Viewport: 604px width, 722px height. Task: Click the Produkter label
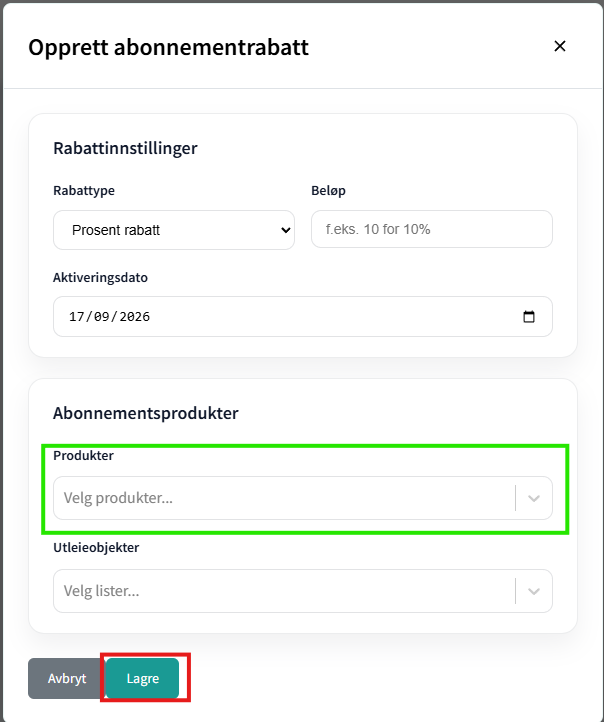pos(83,455)
